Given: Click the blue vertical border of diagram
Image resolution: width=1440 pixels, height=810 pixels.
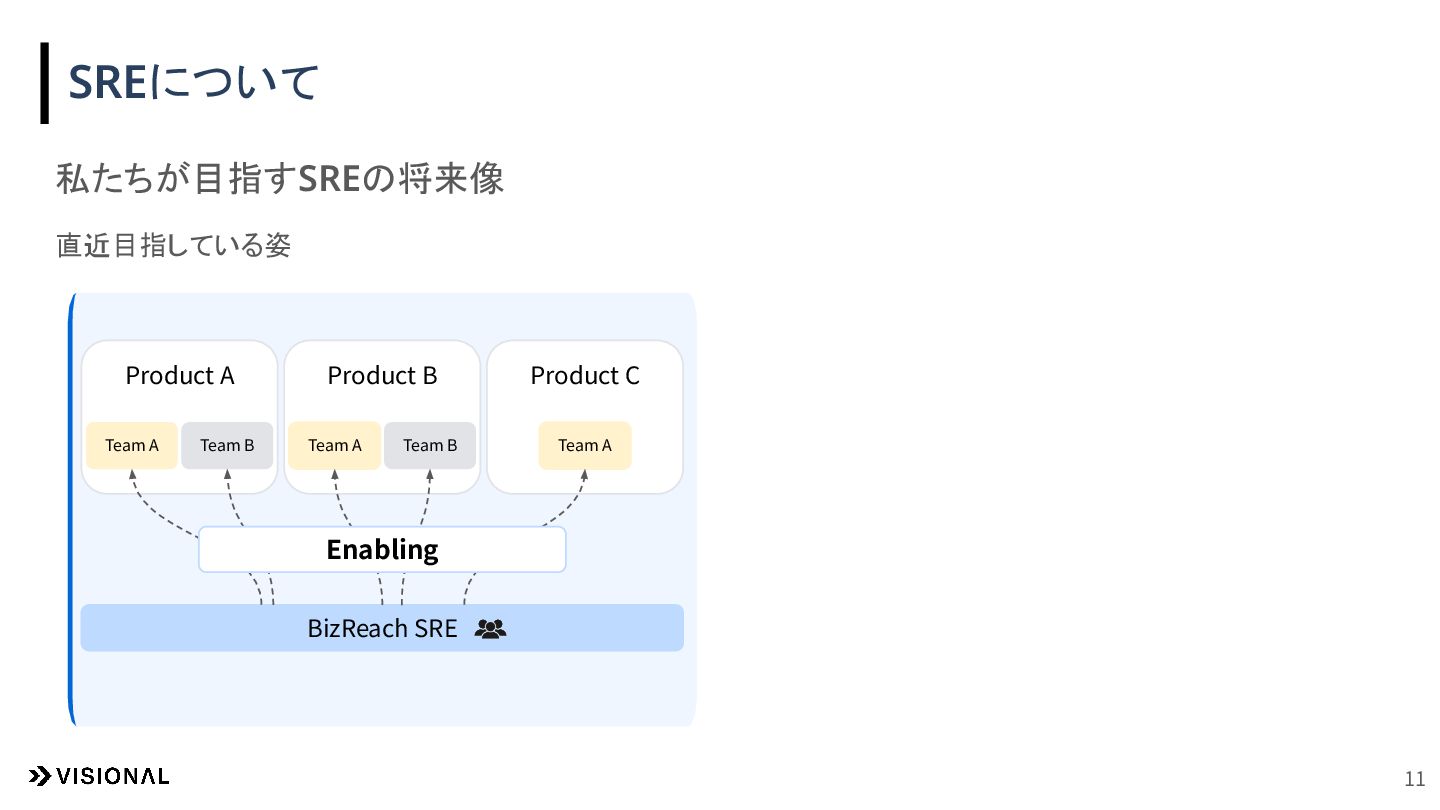Looking at the screenshot, I should (72, 510).
